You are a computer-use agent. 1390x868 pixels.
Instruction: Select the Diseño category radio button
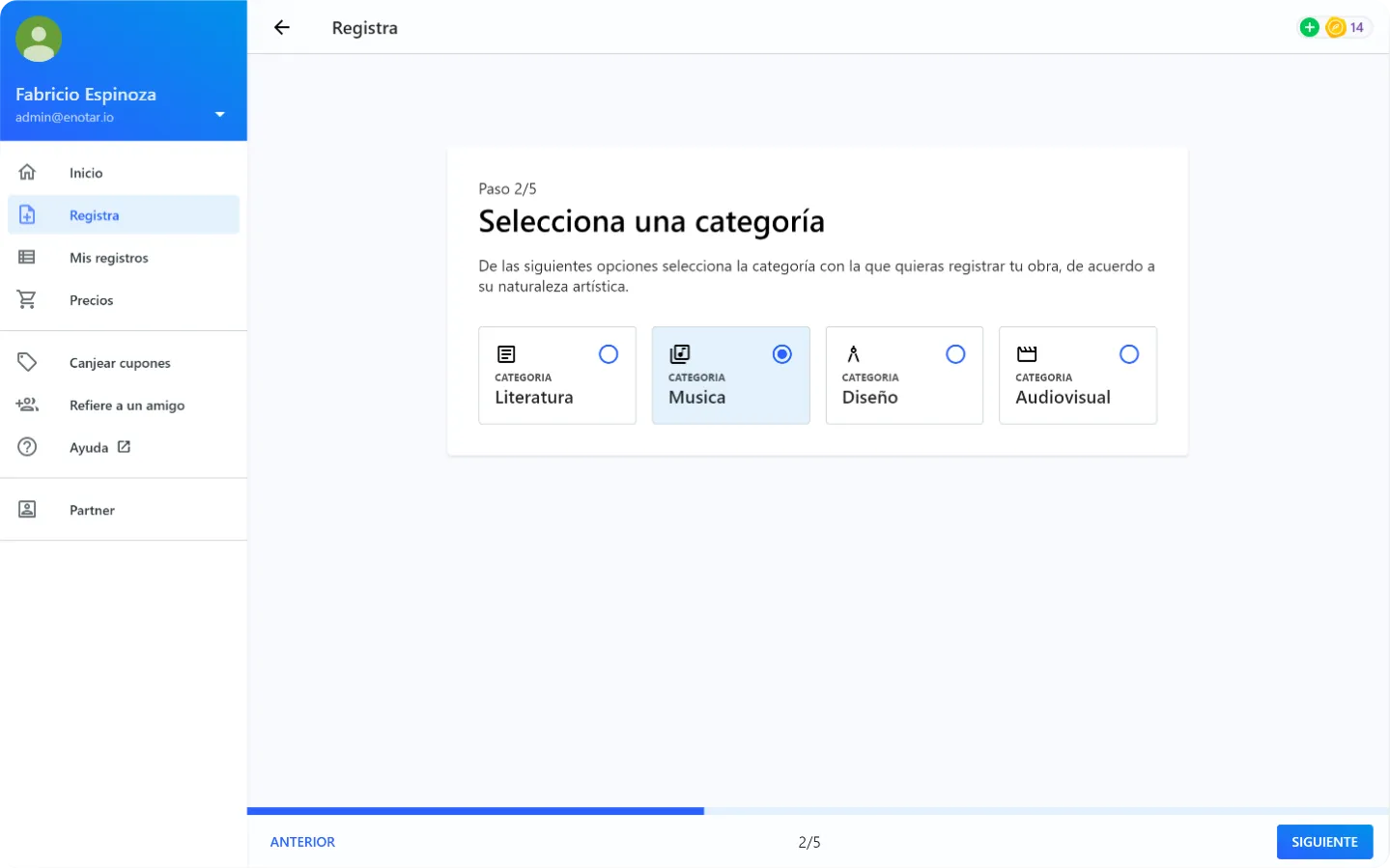pyautogui.click(x=955, y=353)
